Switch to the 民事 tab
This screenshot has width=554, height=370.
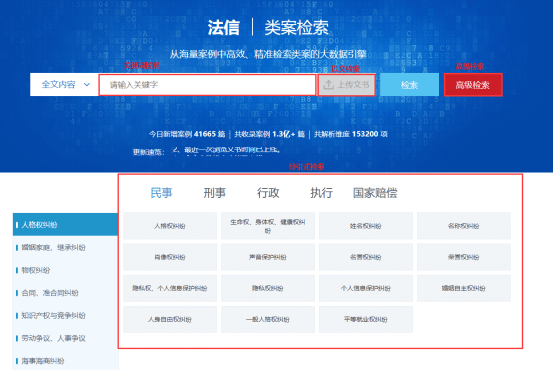click(x=161, y=193)
